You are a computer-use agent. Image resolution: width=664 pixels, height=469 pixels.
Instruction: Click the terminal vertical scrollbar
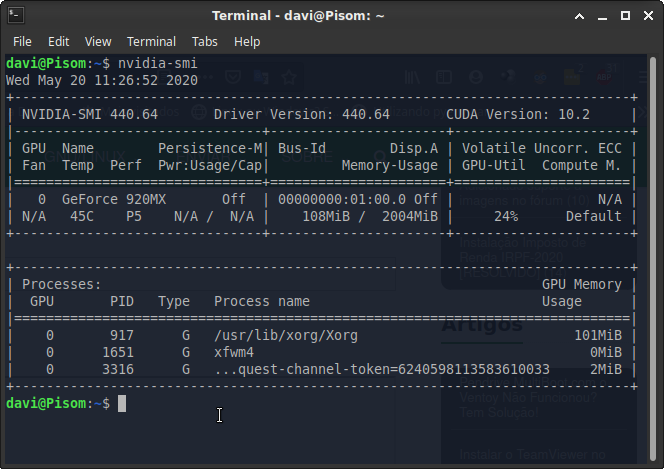click(x=653, y=258)
